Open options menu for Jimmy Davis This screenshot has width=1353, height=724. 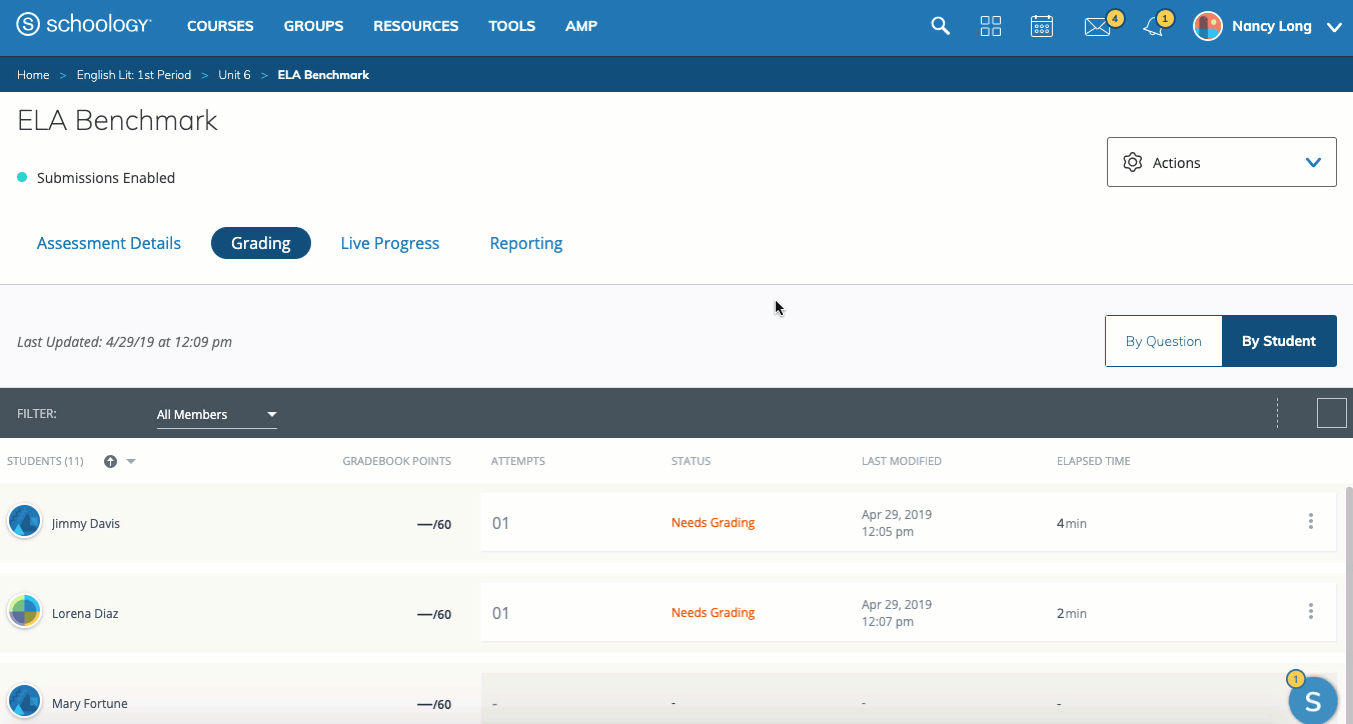coord(1310,521)
